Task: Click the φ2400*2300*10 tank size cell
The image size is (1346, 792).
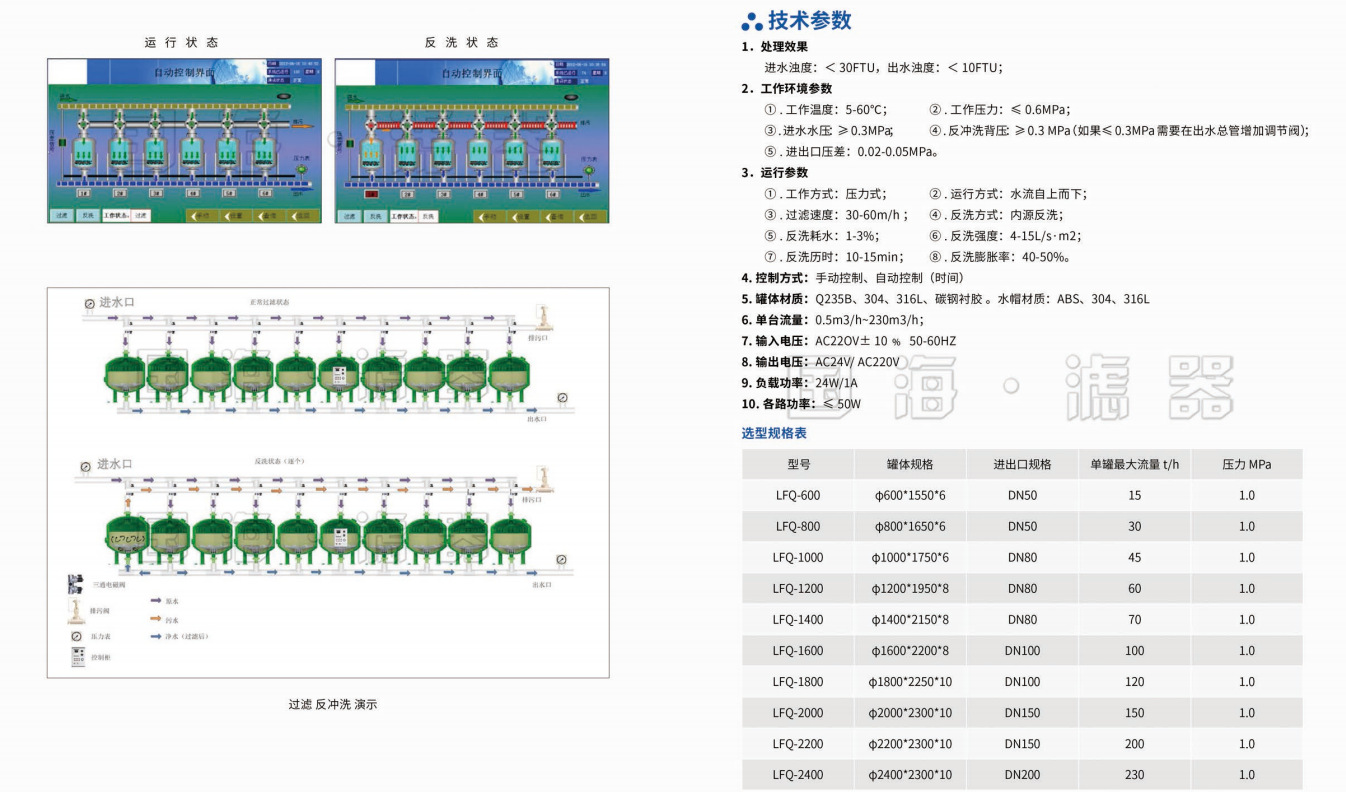Action: 910,775
